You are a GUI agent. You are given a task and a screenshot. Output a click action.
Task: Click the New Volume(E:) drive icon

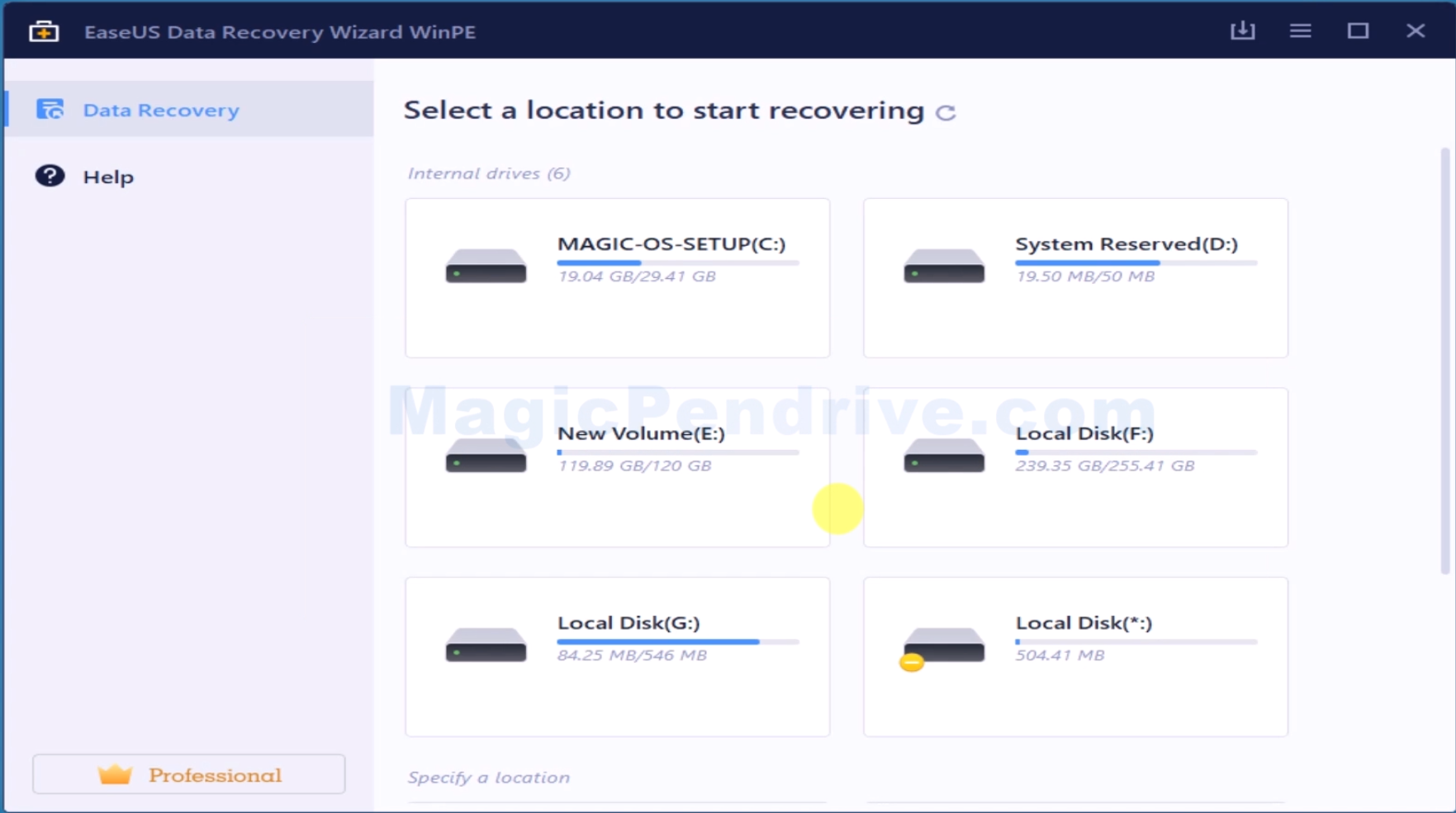[x=486, y=455]
